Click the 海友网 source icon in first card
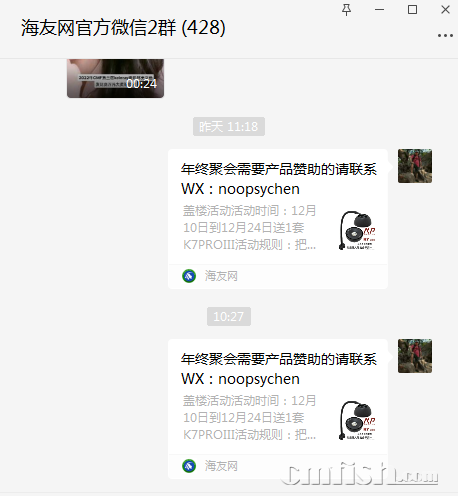 189,276
